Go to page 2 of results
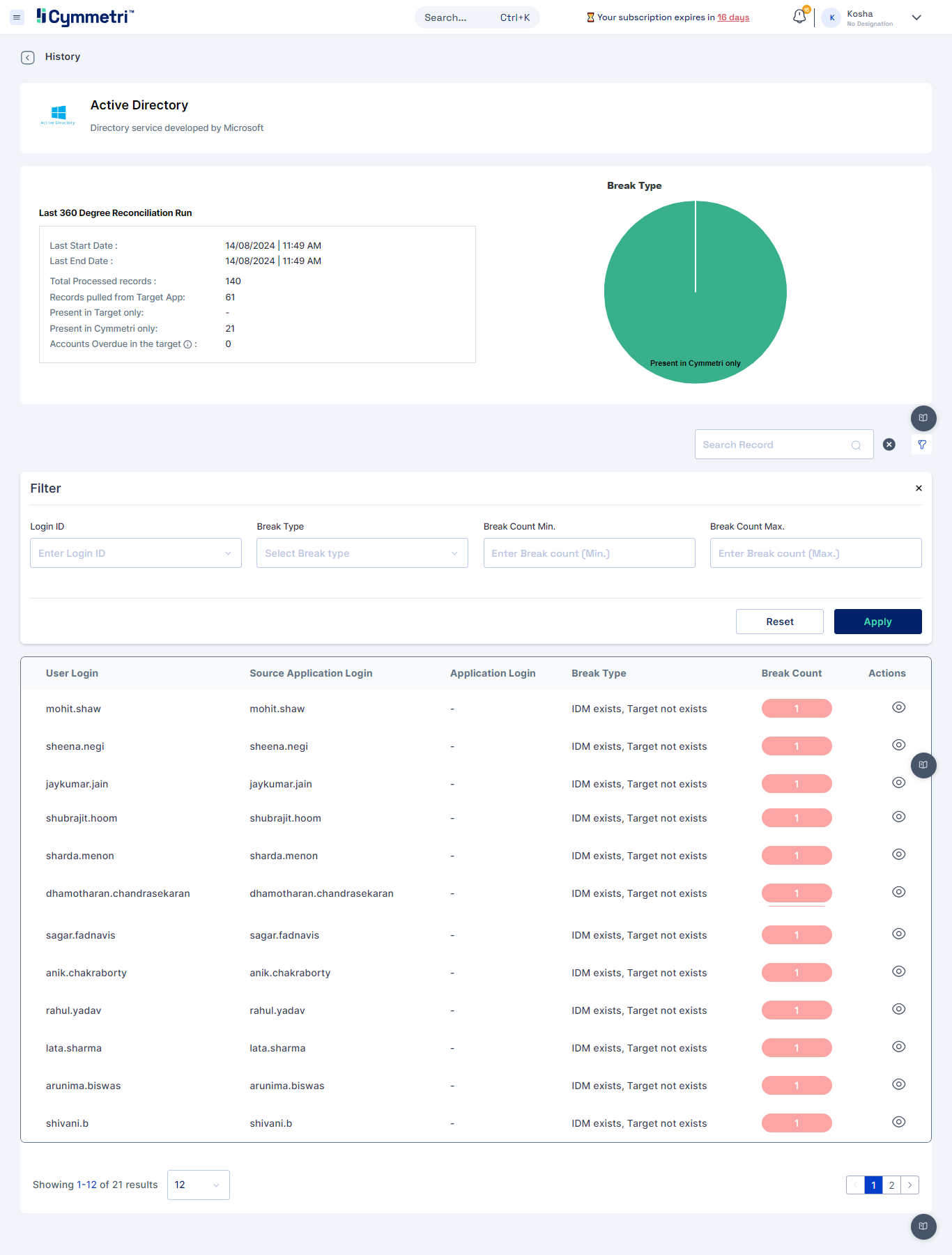 pos(891,1185)
